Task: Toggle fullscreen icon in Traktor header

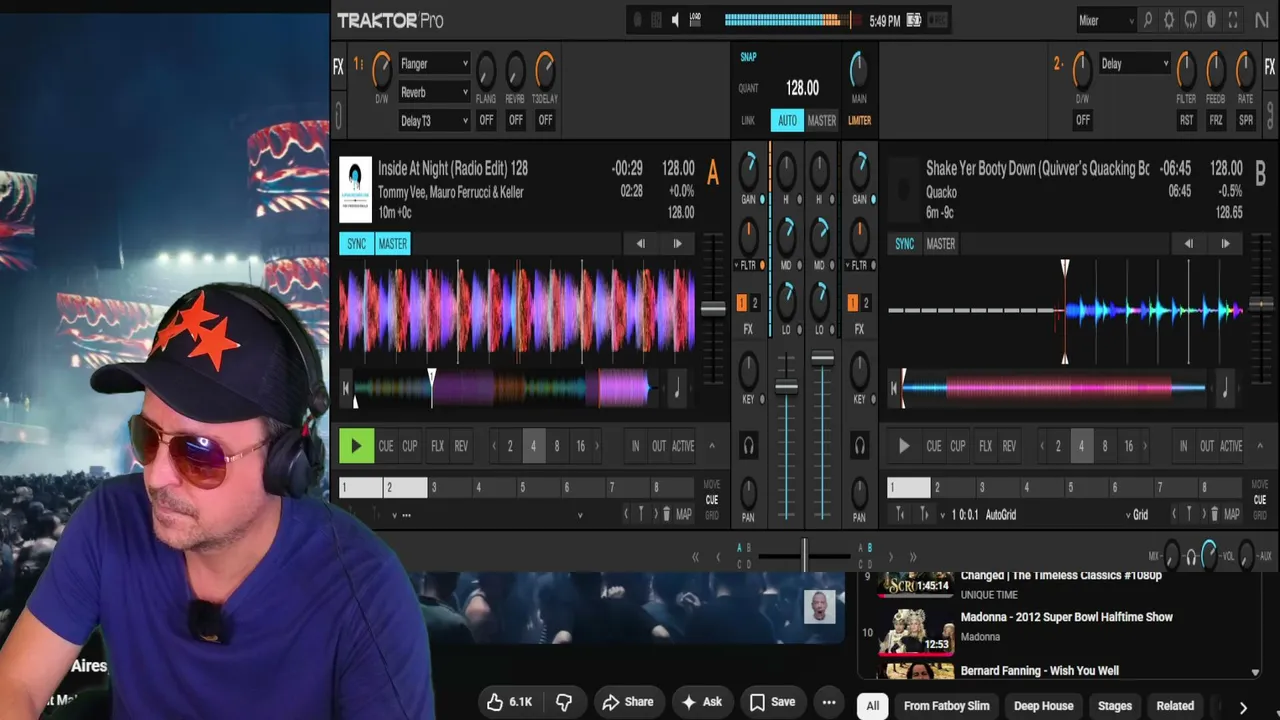Action: pyautogui.click(x=1233, y=20)
